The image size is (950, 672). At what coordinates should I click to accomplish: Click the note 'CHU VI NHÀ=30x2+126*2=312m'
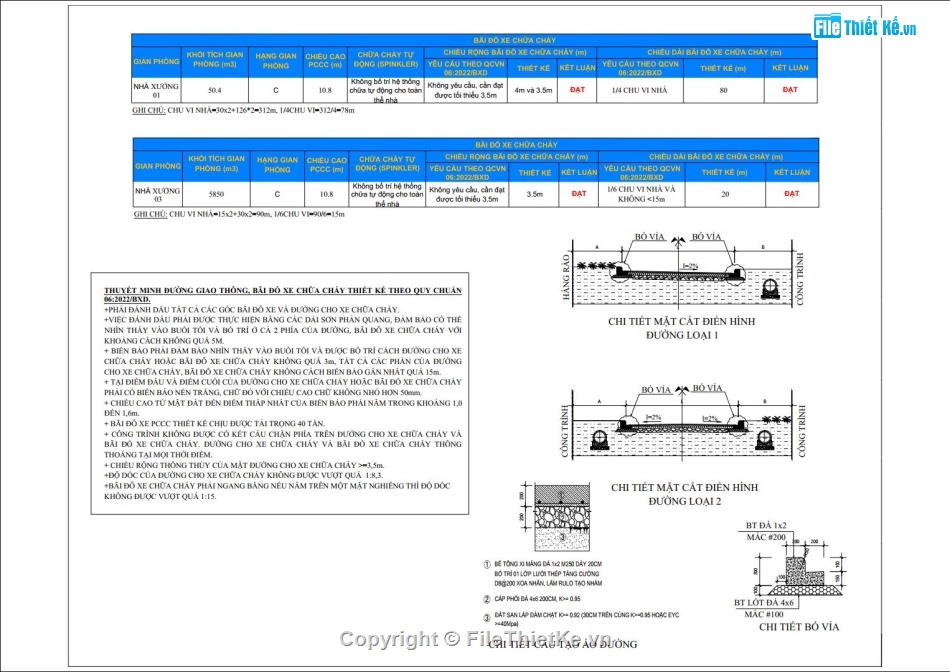pos(222,110)
